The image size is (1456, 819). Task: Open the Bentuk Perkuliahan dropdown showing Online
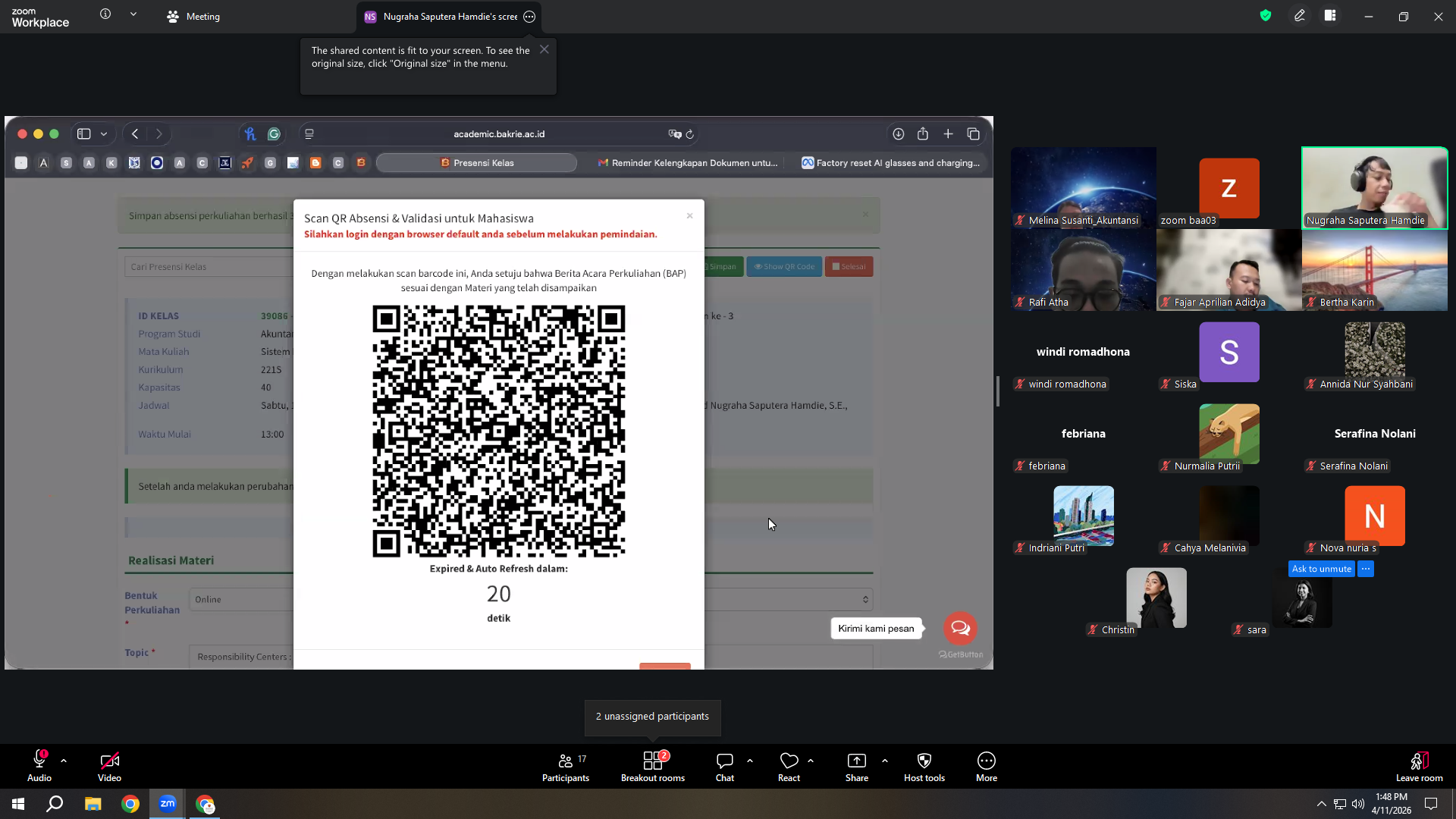pyautogui.click(x=531, y=600)
